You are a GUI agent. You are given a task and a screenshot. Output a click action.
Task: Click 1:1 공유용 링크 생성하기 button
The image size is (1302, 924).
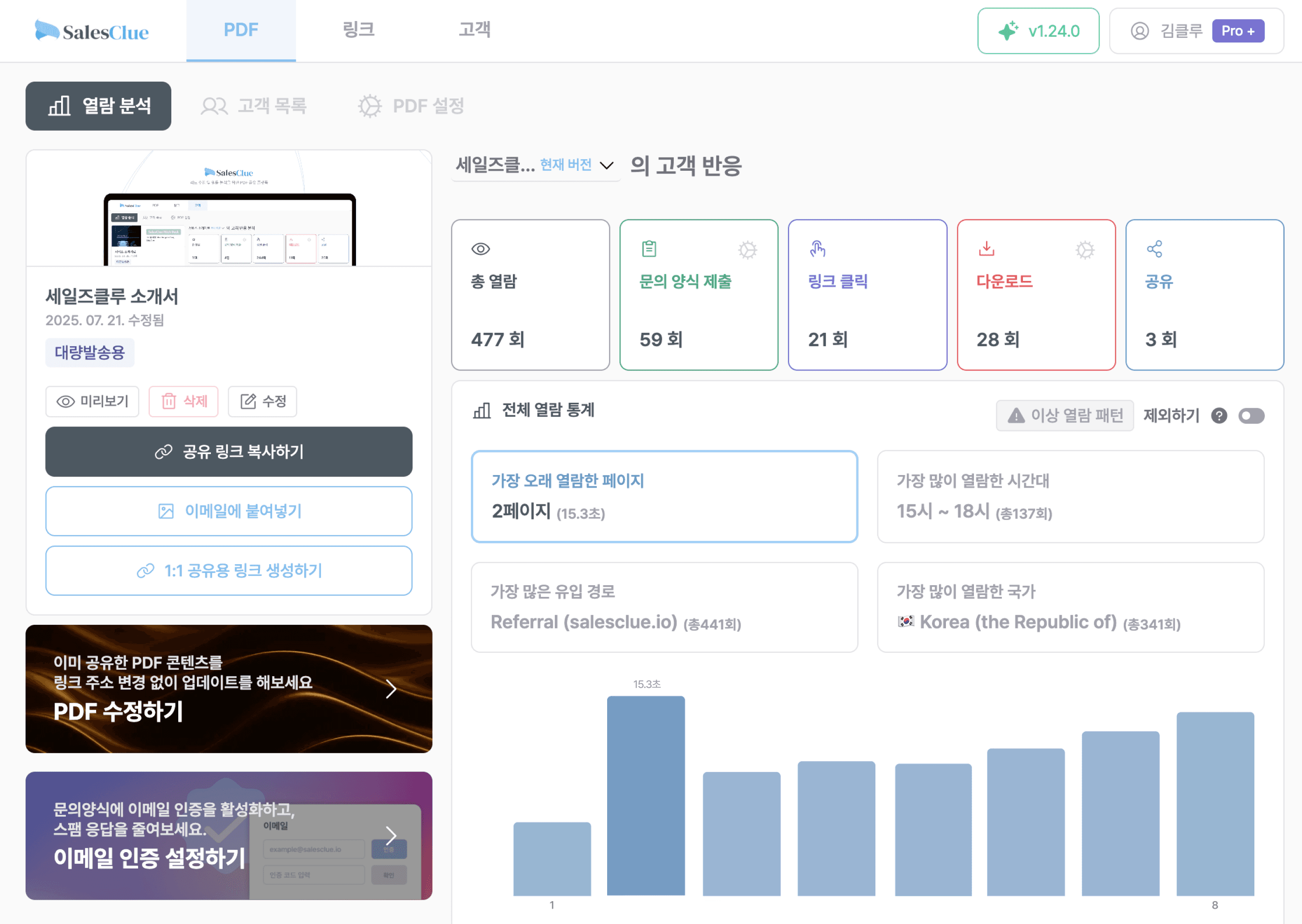pyautogui.click(x=229, y=571)
